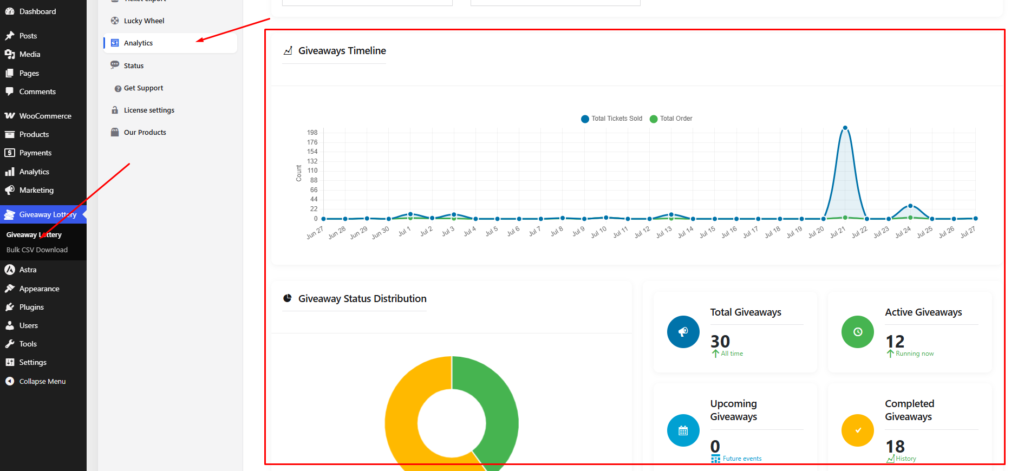Click the Get Support link
The image size is (1024, 471).
(x=143, y=88)
